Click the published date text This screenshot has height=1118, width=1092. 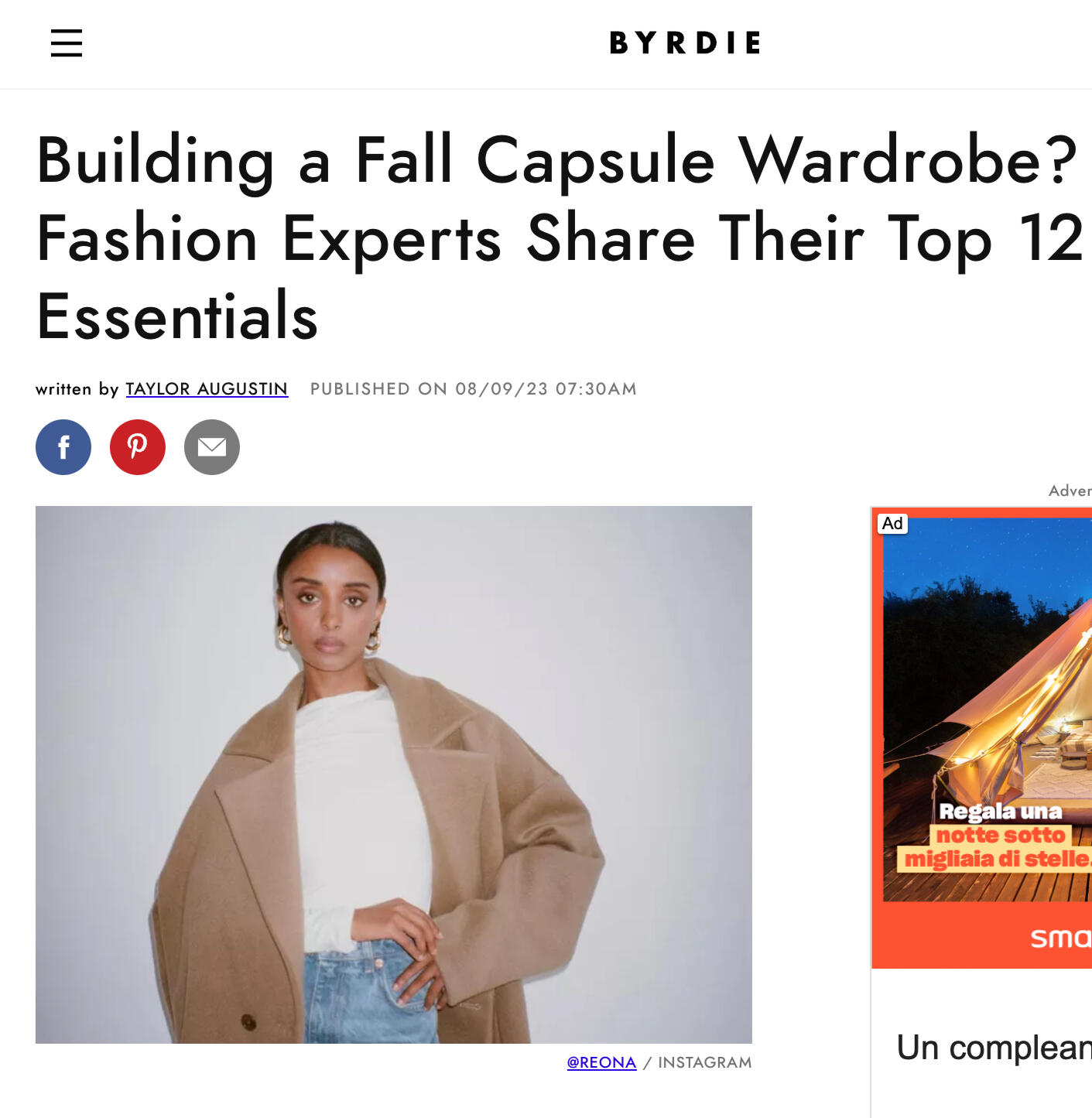point(474,388)
